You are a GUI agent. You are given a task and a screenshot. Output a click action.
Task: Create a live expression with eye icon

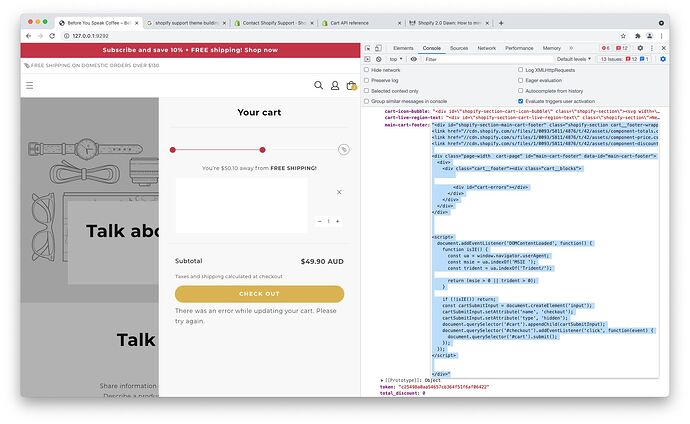coord(414,59)
